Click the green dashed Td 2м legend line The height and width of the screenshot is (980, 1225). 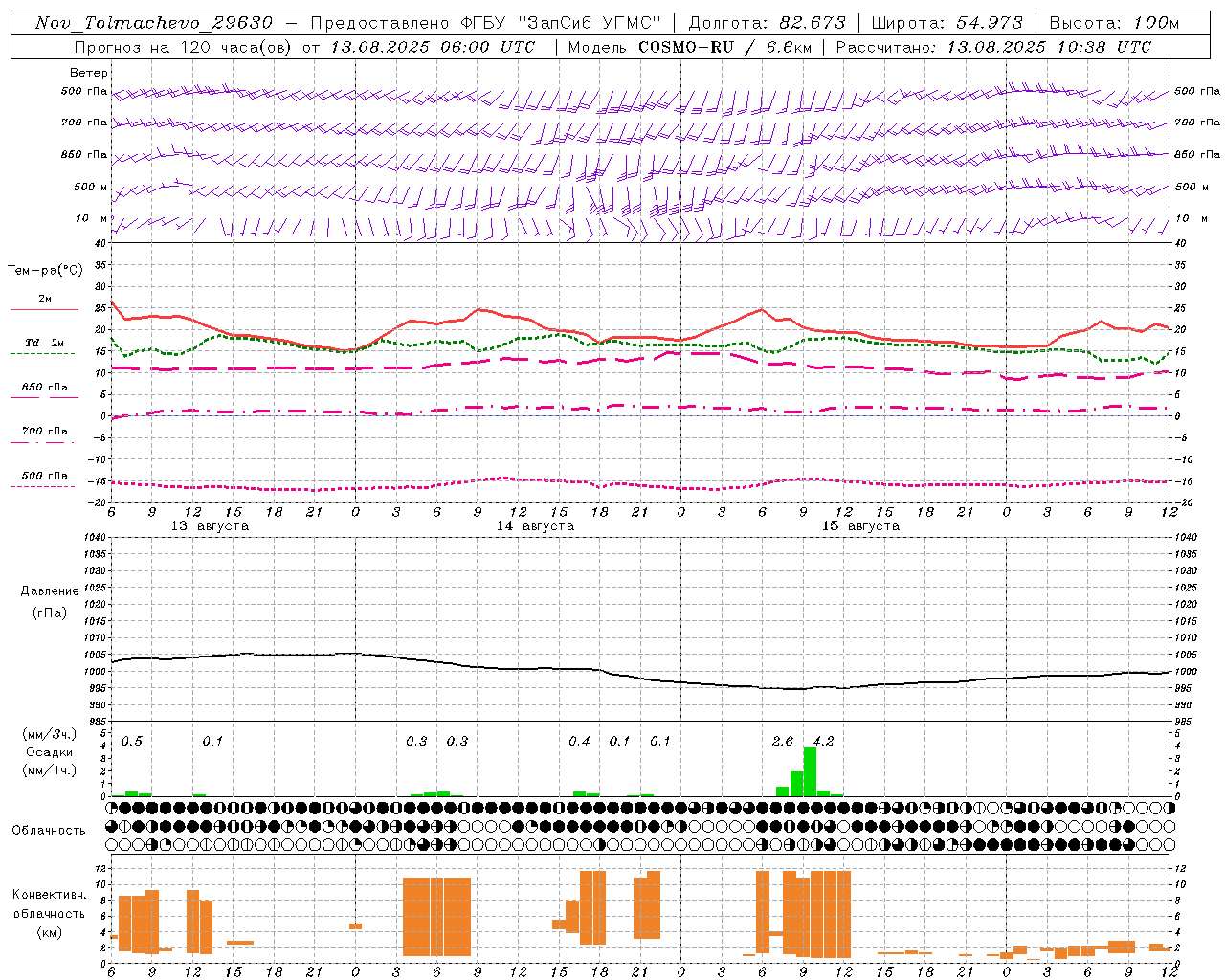tap(42, 354)
